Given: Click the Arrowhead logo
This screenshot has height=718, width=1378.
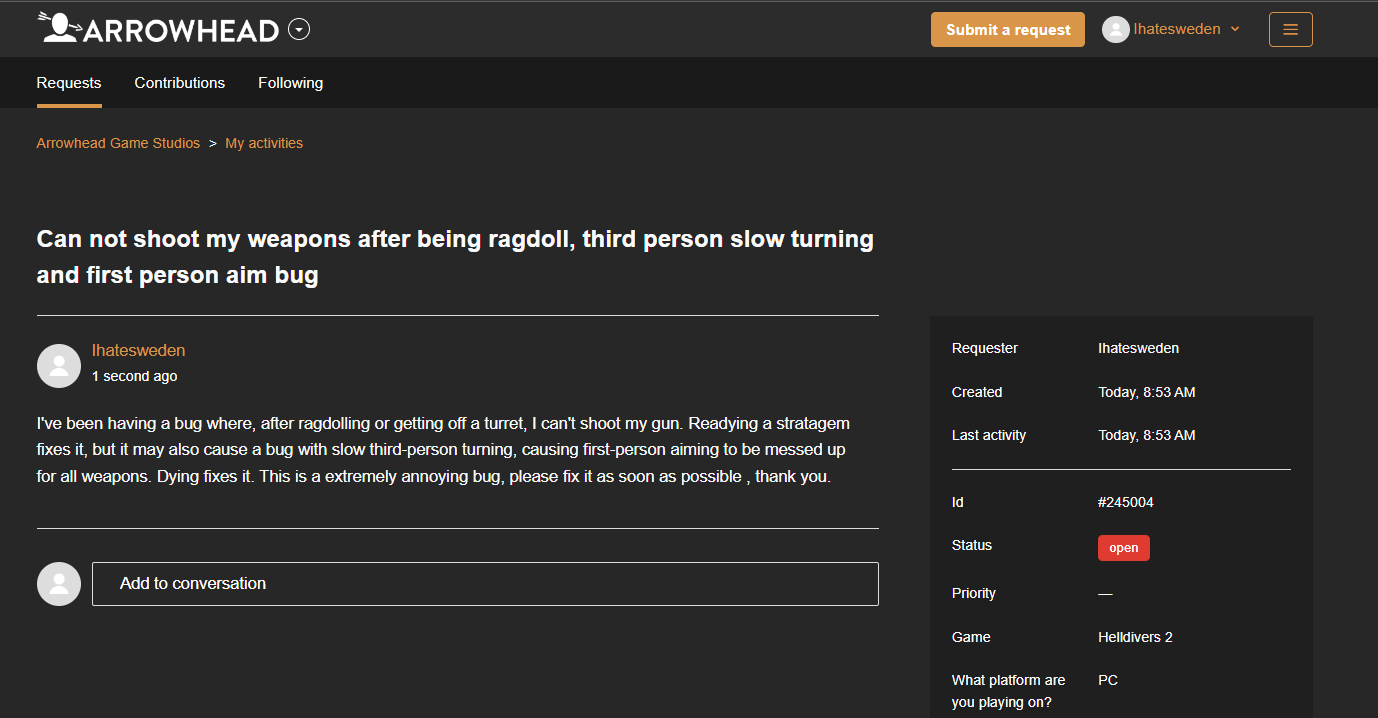Looking at the screenshot, I should 159,29.
